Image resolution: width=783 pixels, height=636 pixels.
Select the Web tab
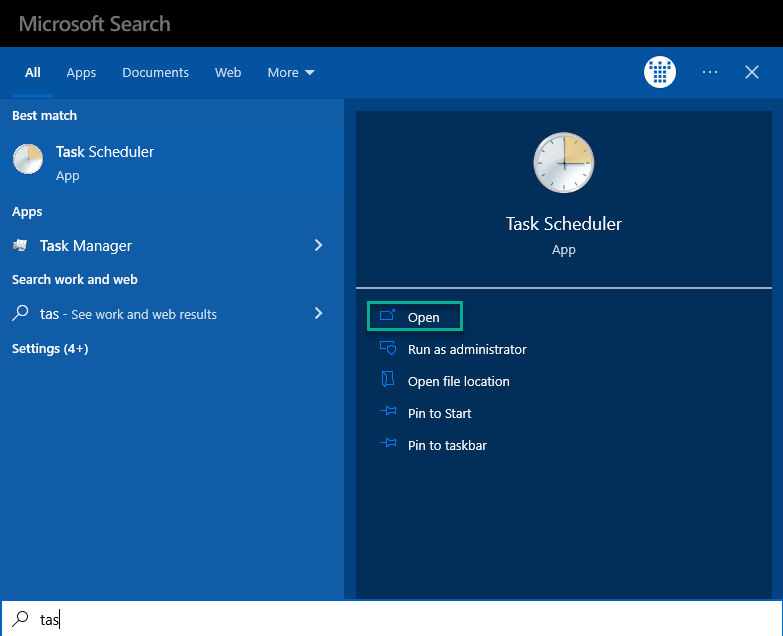(228, 73)
